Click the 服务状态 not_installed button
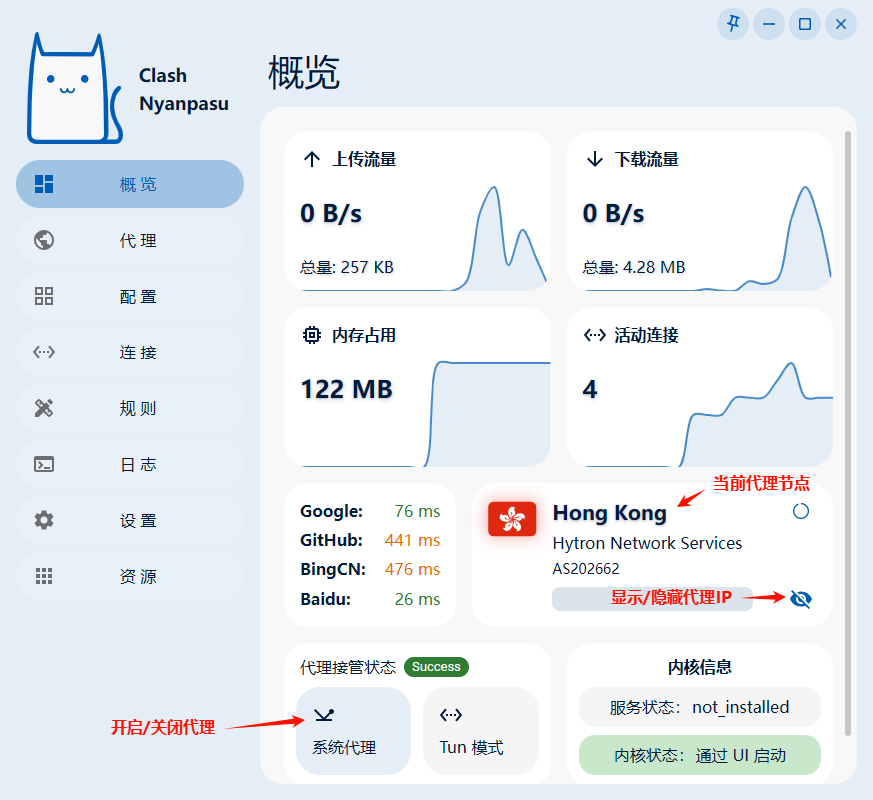Screen dimensions: 873x800 coord(699,707)
